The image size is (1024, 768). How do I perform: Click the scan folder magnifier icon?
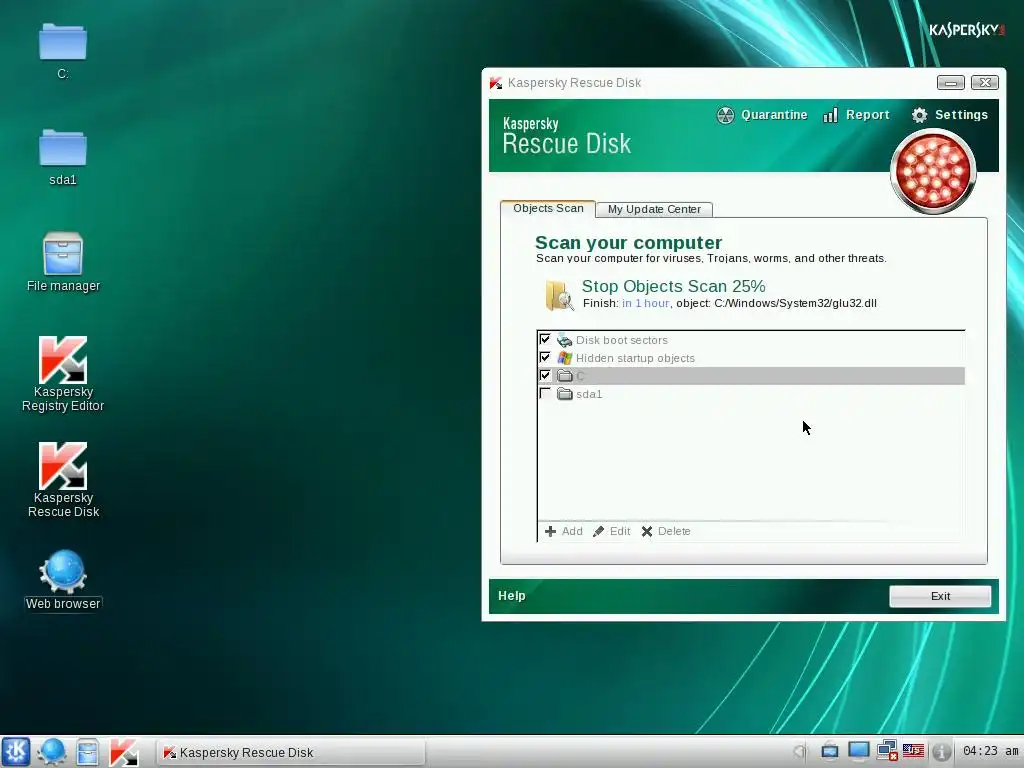(x=559, y=295)
